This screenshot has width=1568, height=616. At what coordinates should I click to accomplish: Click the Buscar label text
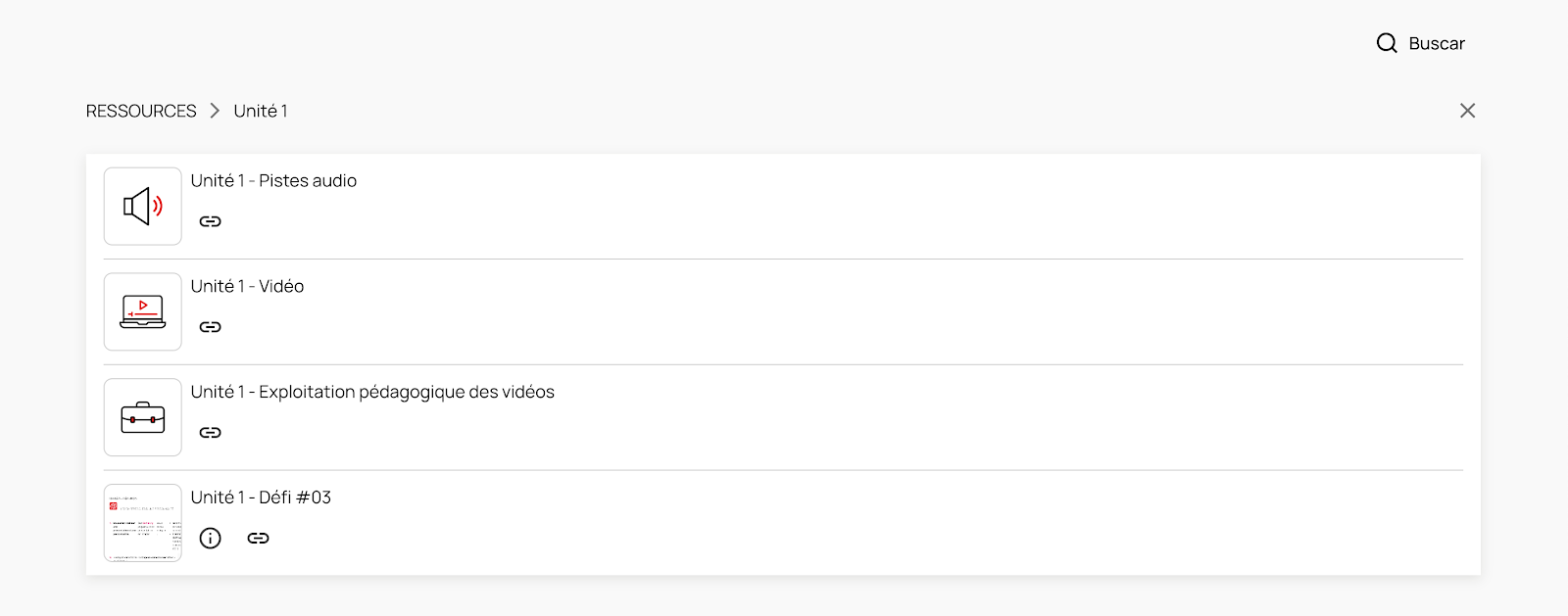pos(1437,43)
